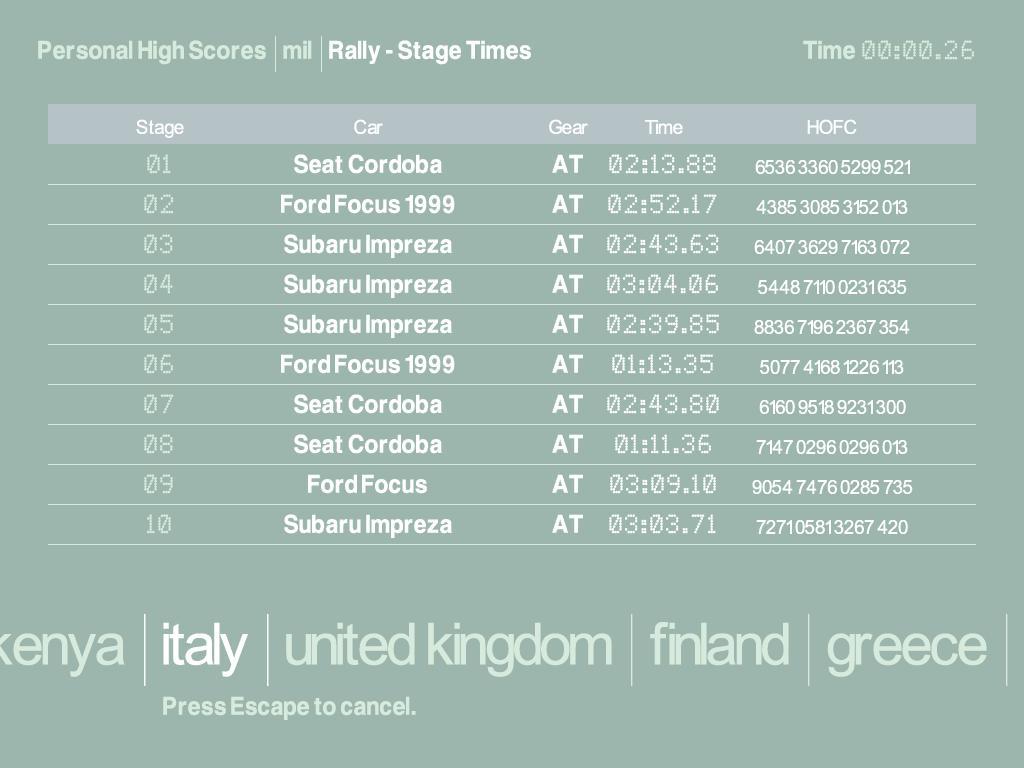Screen dimensions: 1024x768
Task: Click the HOFC code for stage 10
Action: (831, 527)
